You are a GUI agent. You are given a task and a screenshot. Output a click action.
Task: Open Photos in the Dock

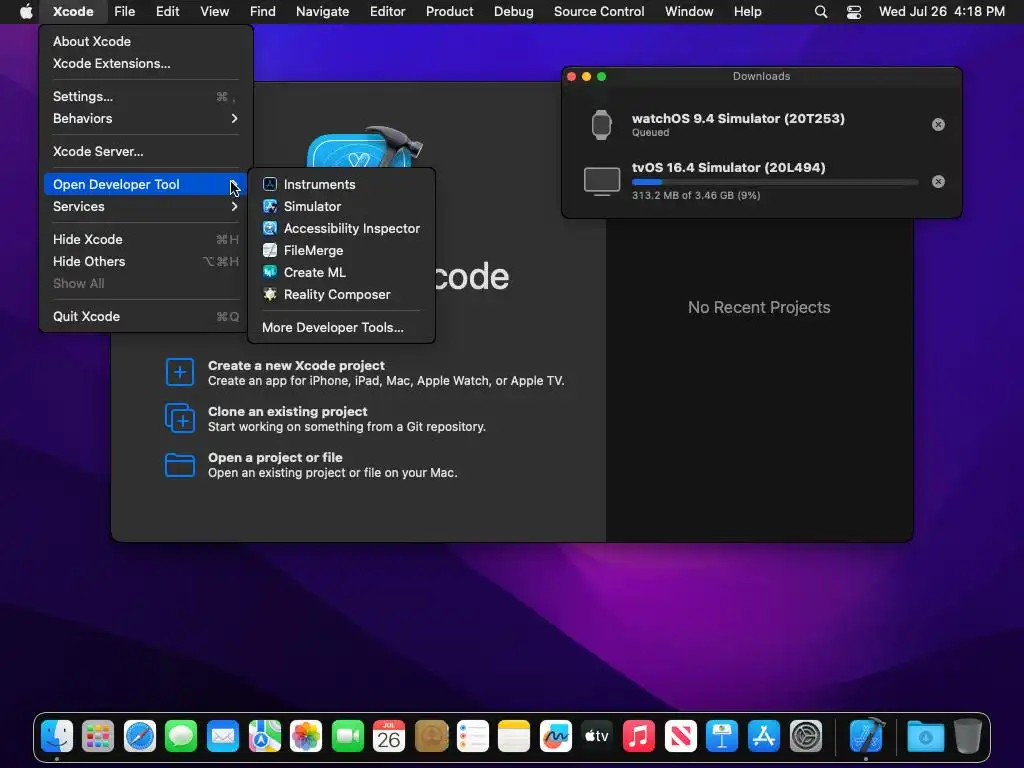[x=306, y=737]
